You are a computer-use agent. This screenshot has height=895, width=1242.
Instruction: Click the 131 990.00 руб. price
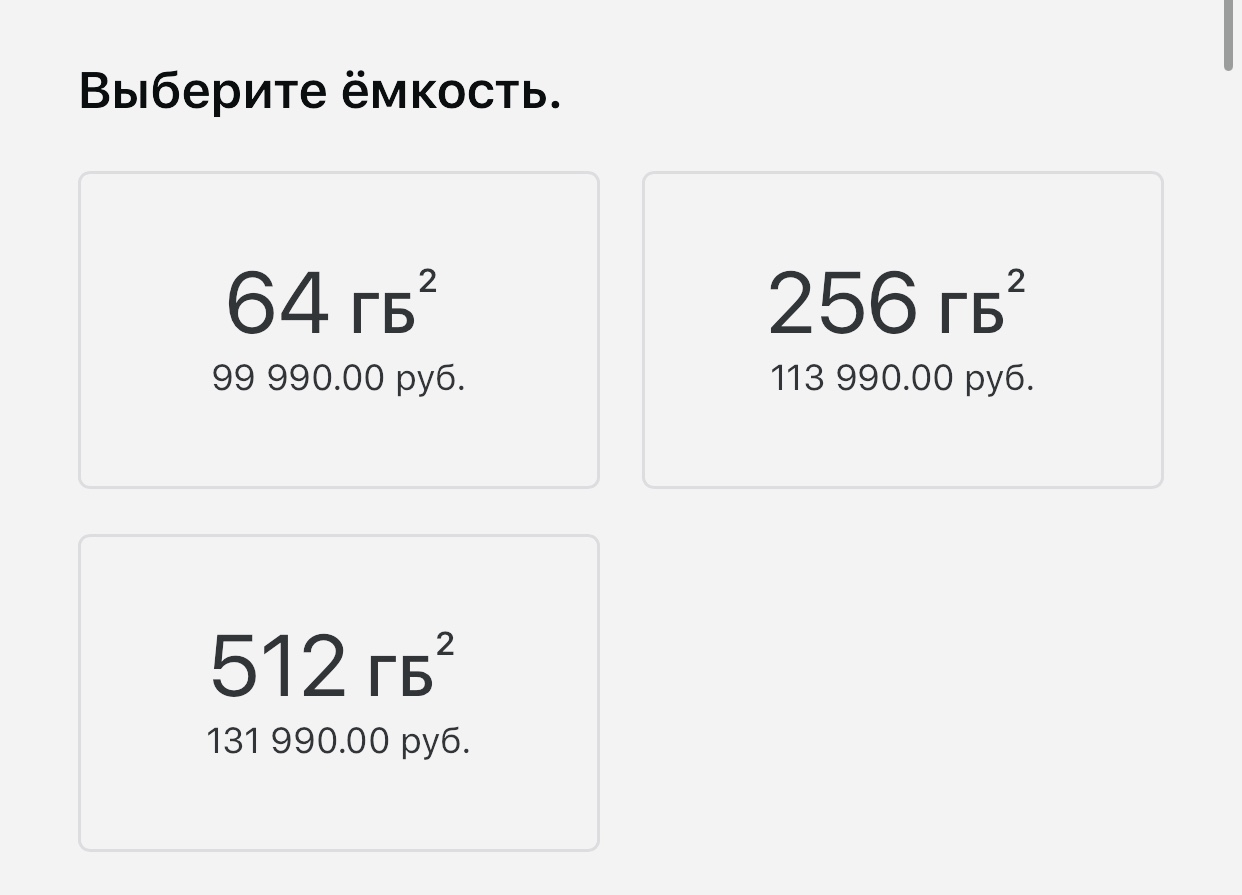point(338,742)
